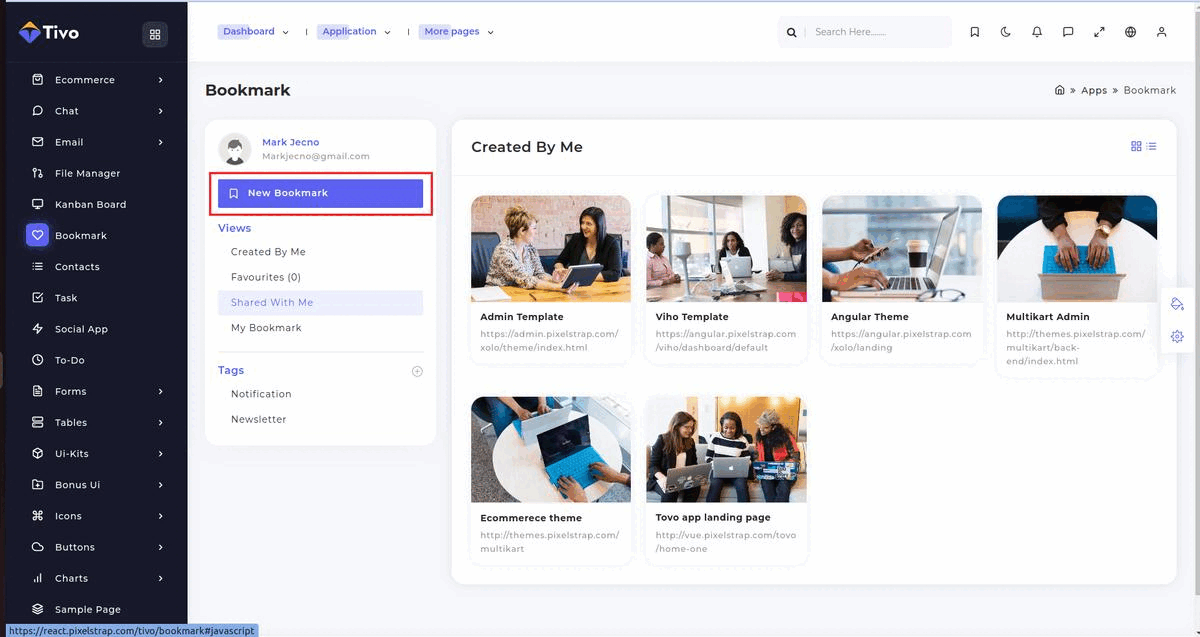
Task: Open the user profile icon
Action: pyautogui.click(x=1161, y=32)
